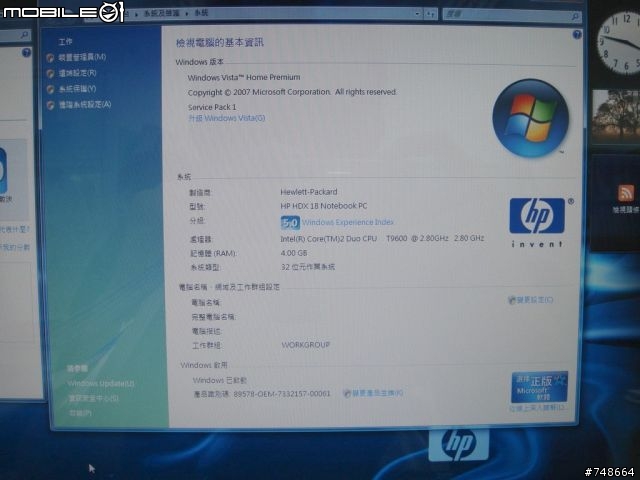Screen dimensions: 640x480
Task: Click the clock gadget in the sidebar
Action: [x=619, y=42]
